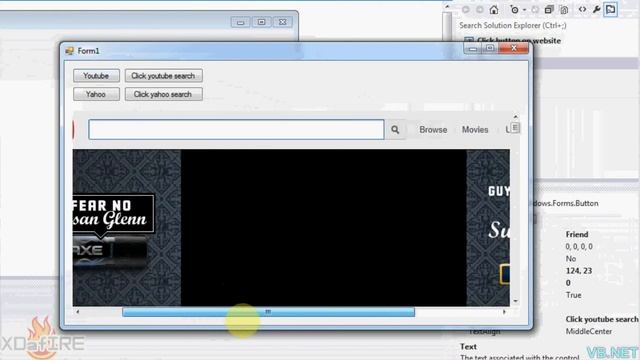Open the Browse link on YouTube

433,129
